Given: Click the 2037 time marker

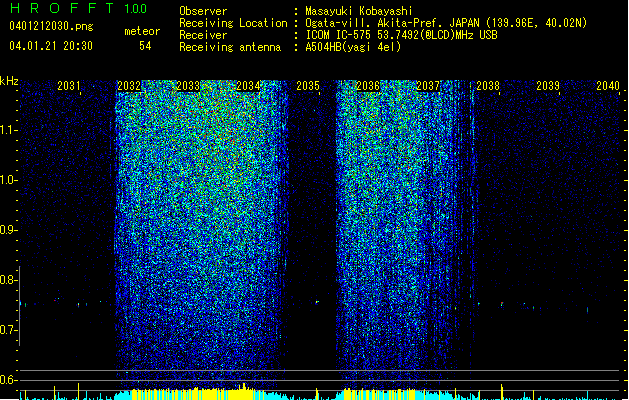Looking at the screenshot, I should [x=428, y=86].
